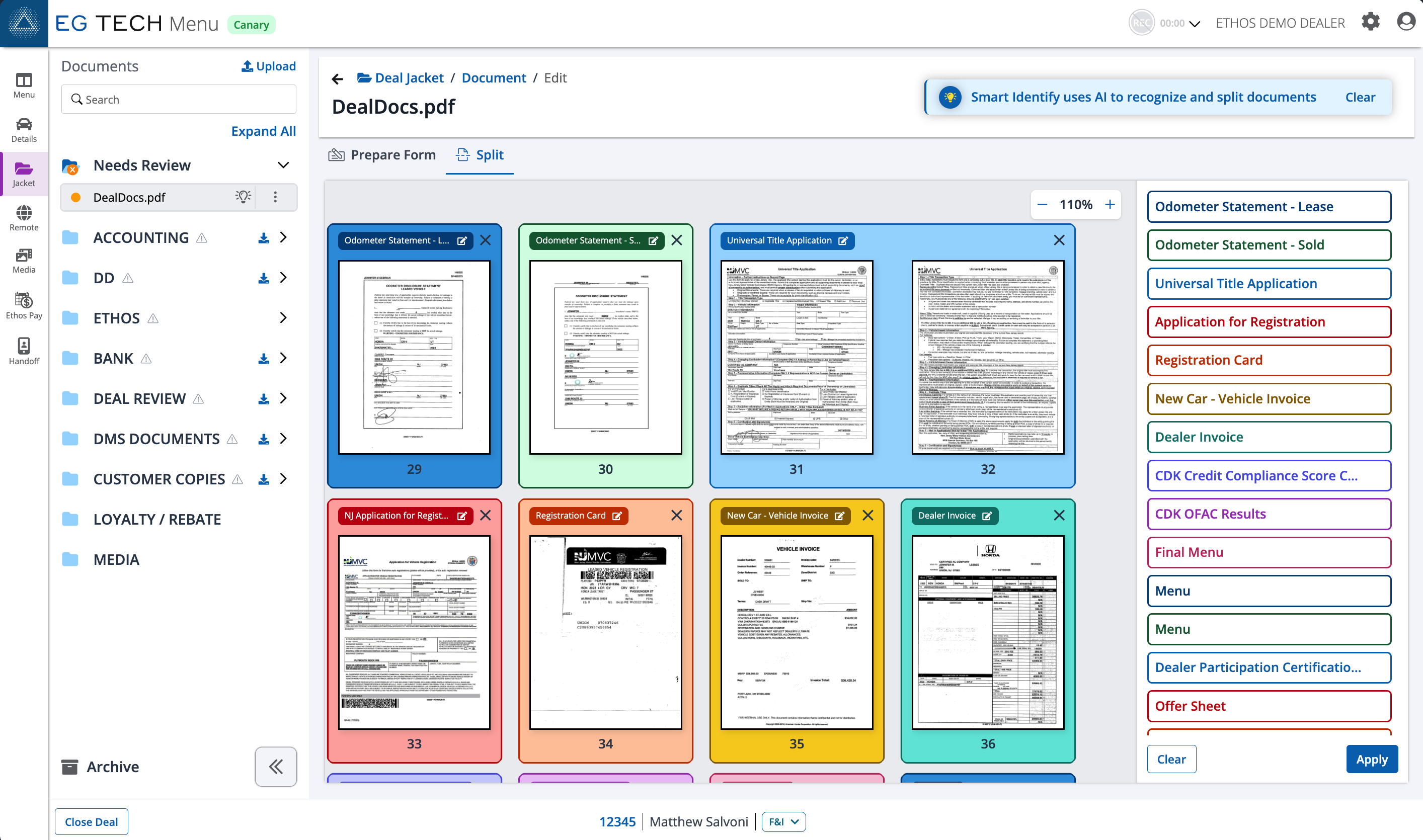Image resolution: width=1423 pixels, height=840 pixels.
Task: Open the Menu section in sidebar
Action: click(24, 86)
